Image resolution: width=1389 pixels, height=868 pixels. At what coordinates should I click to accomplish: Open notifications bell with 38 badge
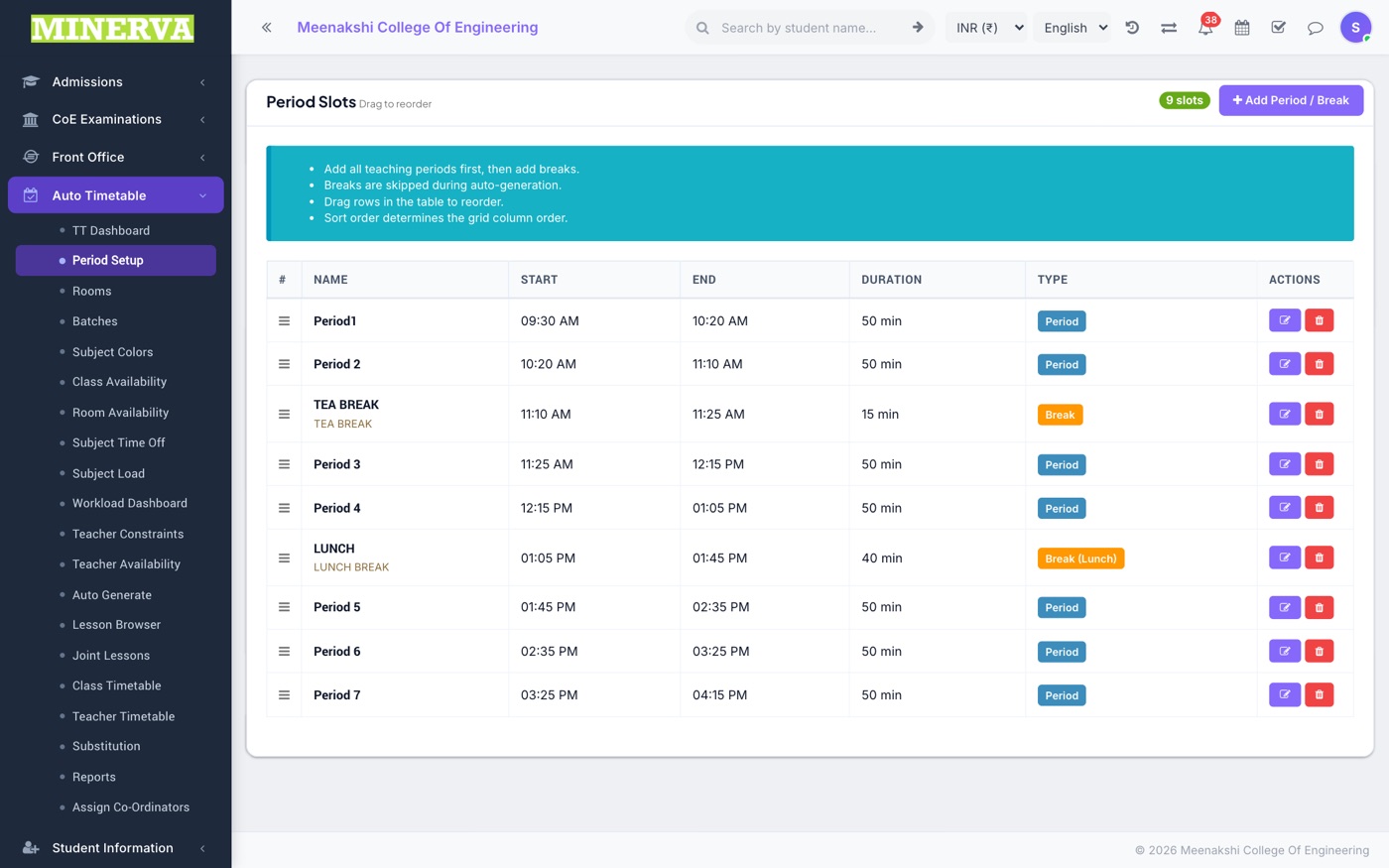pos(1205,27)
